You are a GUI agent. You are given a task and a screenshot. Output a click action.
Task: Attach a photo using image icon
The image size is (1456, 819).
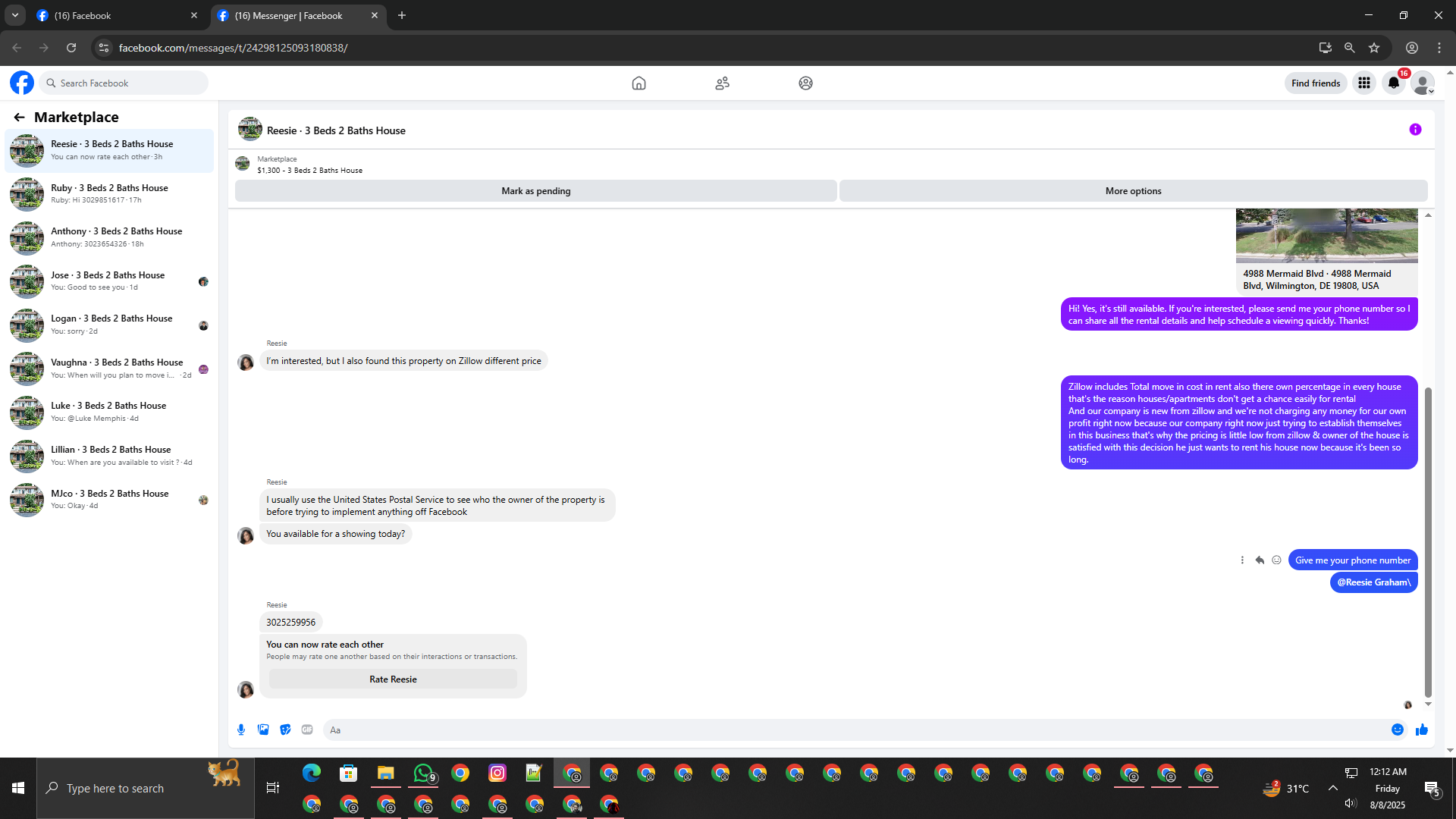tap(263, 730)
